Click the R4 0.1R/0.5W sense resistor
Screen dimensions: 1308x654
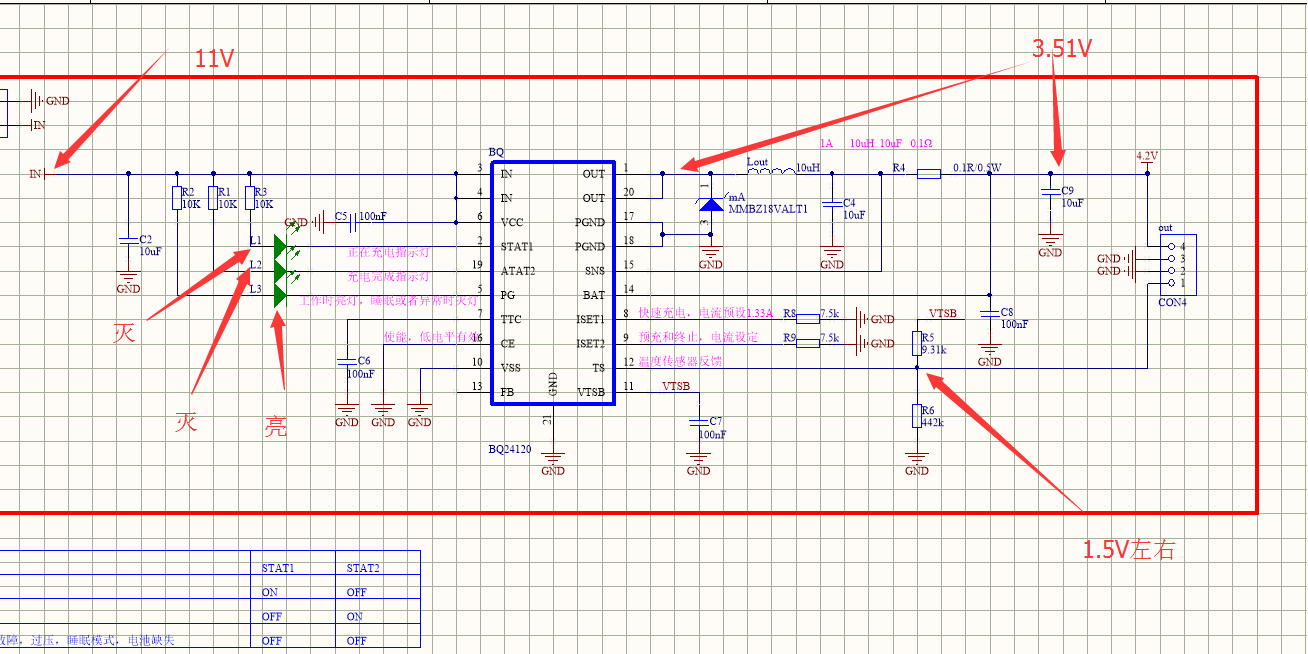(x=929, y=174)
